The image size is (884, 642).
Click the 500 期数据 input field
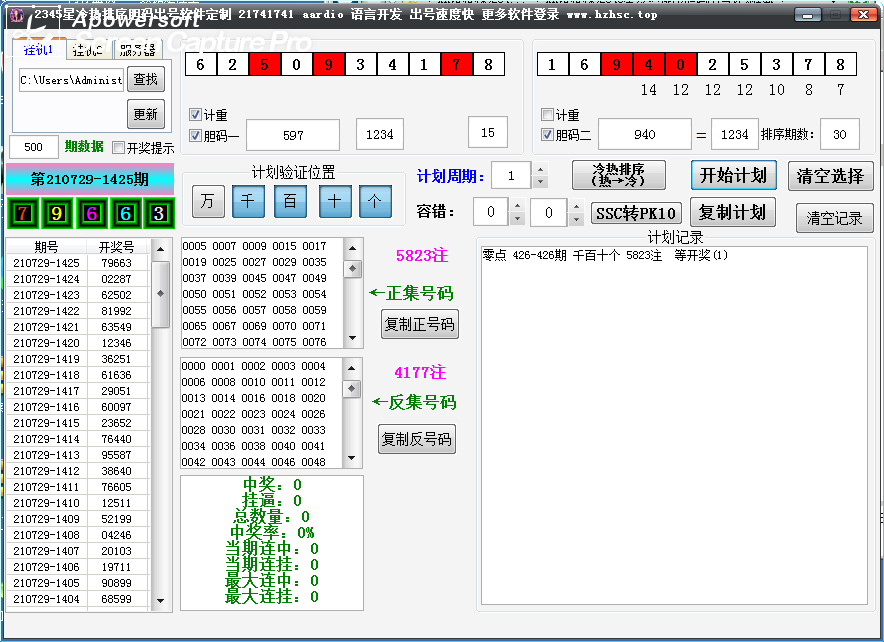click(34, 147)
